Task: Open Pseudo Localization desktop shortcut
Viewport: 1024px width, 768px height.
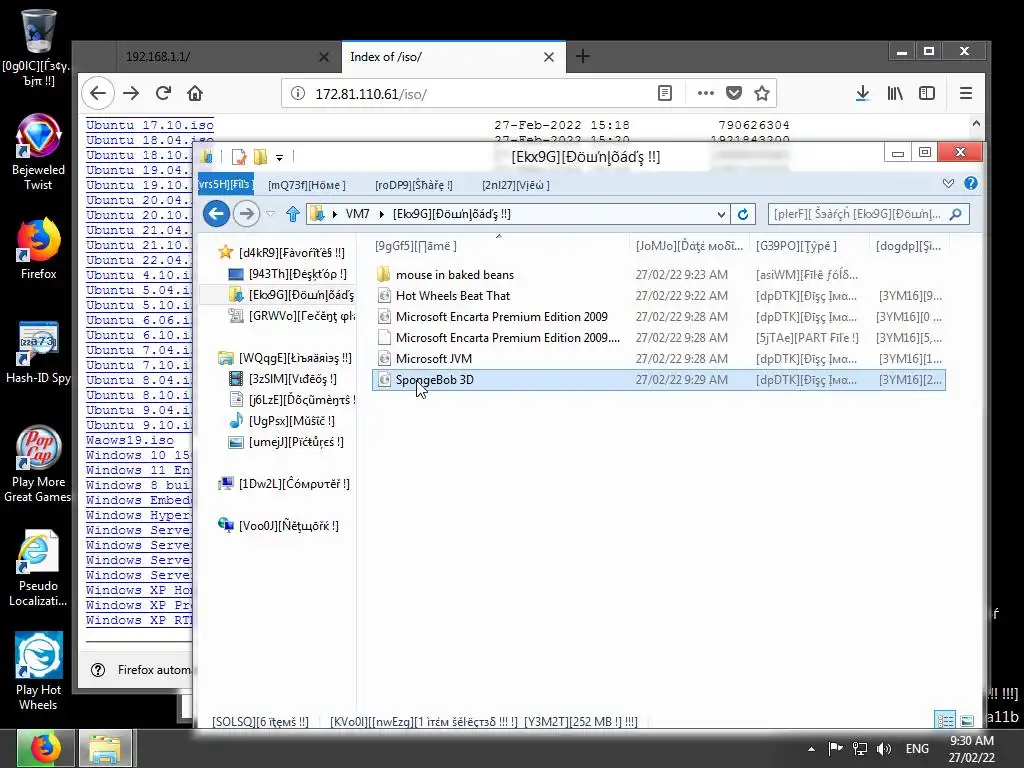Action: click(38, 568)
